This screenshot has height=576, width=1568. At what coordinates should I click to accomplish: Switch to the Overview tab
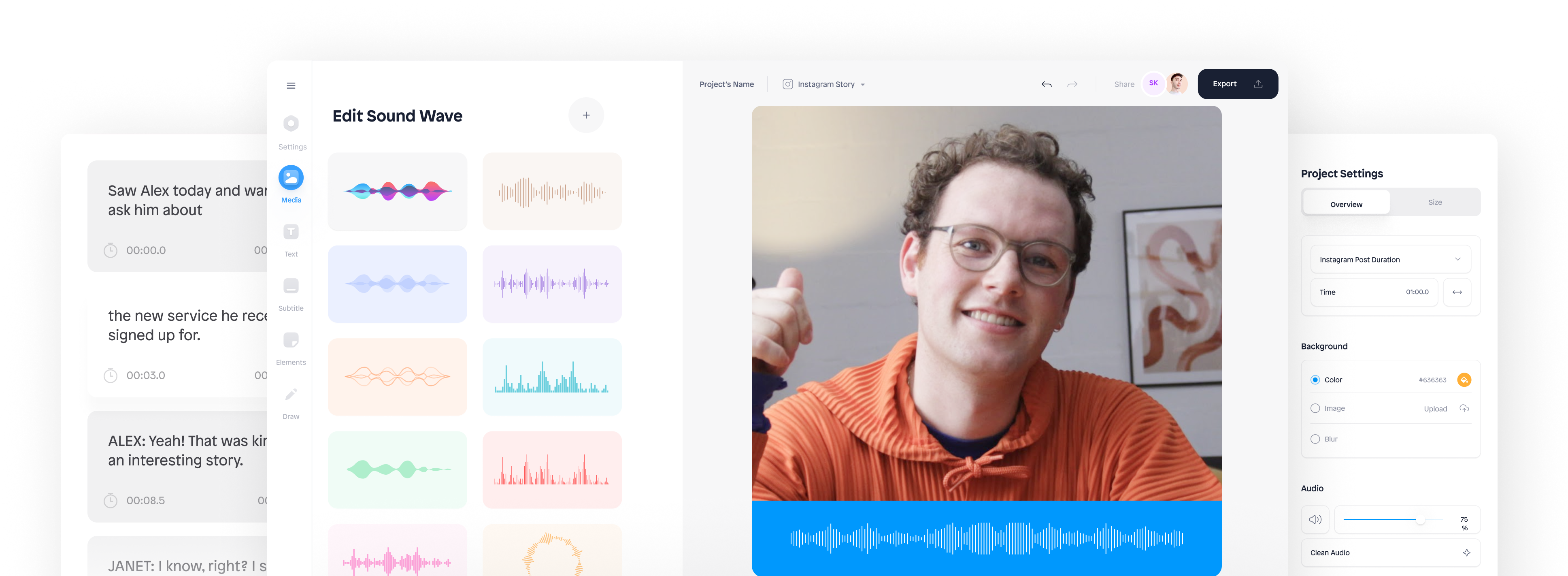(1346, 203)
